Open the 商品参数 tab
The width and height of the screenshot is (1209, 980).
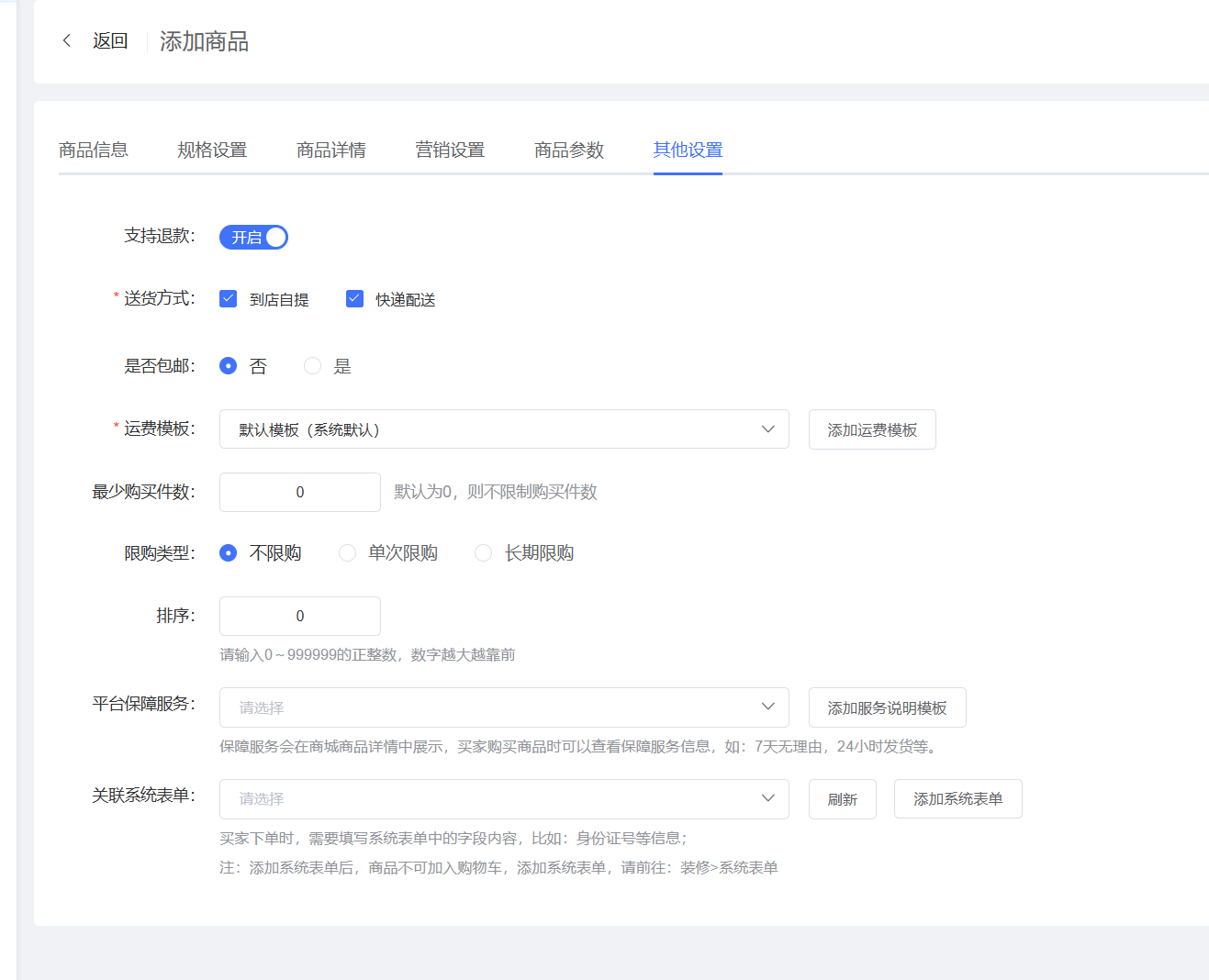pos(569,150)
